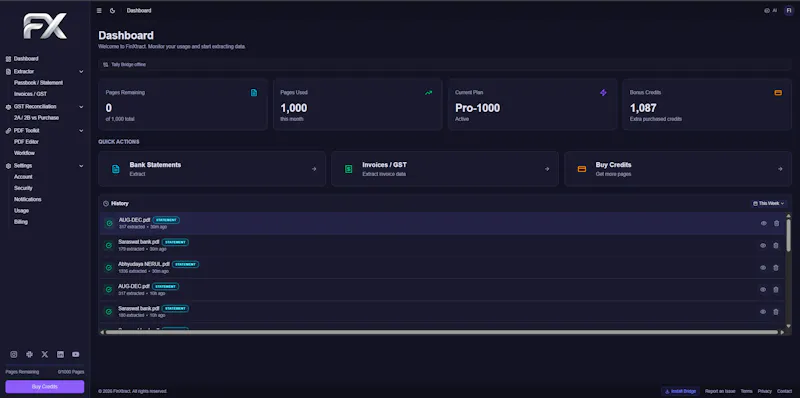Toggle dark mode with moon icon
The height and width of the screenshot is (398, 800).
point(112,10)
